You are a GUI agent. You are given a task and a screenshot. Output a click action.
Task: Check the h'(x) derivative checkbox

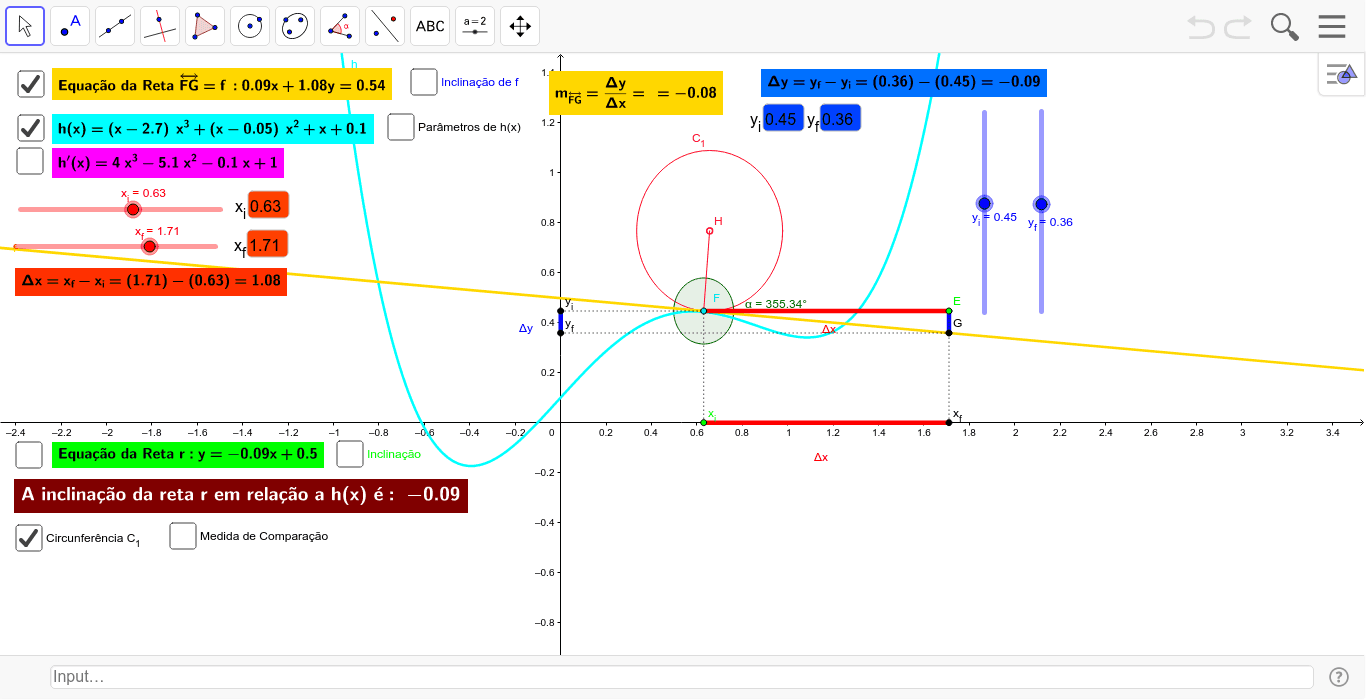click(31, 161)
